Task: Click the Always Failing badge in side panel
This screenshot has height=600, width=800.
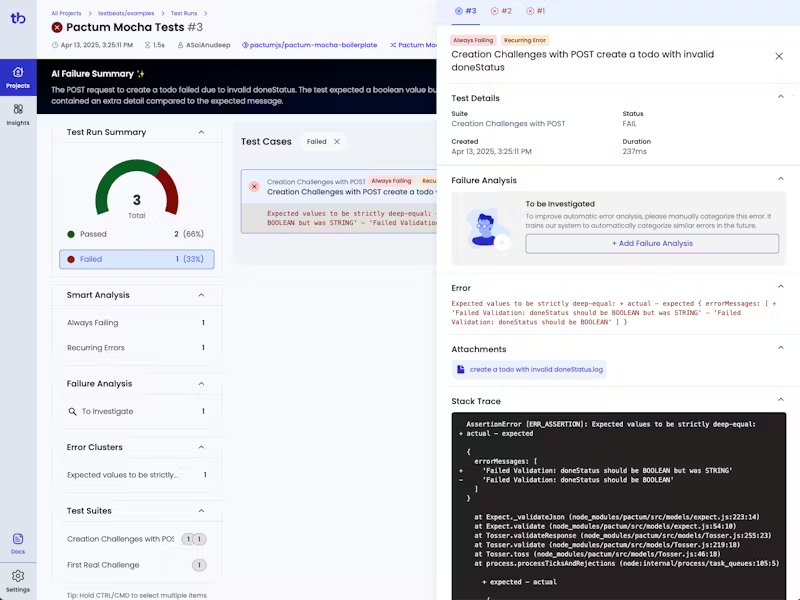Action: click(x=473, y=40)
